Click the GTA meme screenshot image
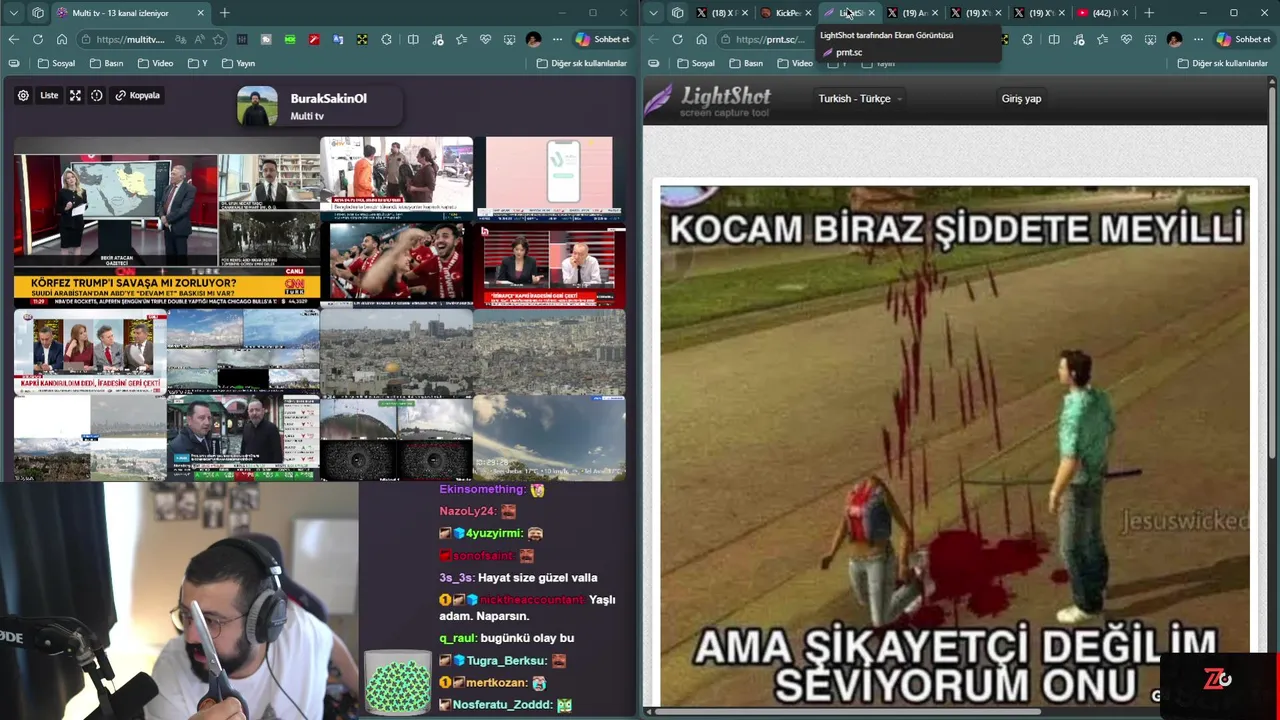The image size is (1280, 720). [x=955, y=446]
